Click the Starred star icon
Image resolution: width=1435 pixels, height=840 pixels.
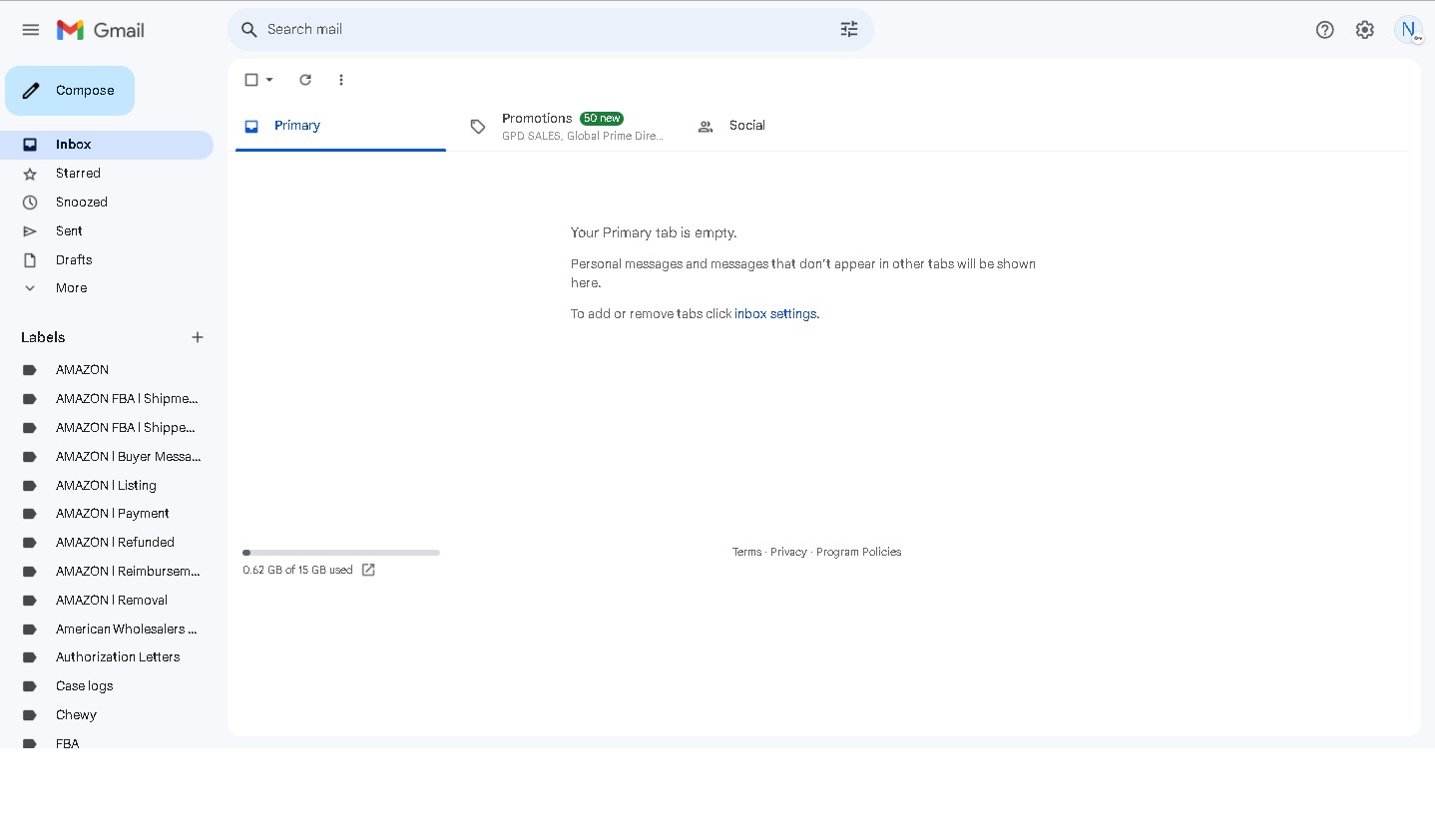click(x=30, y=174)
